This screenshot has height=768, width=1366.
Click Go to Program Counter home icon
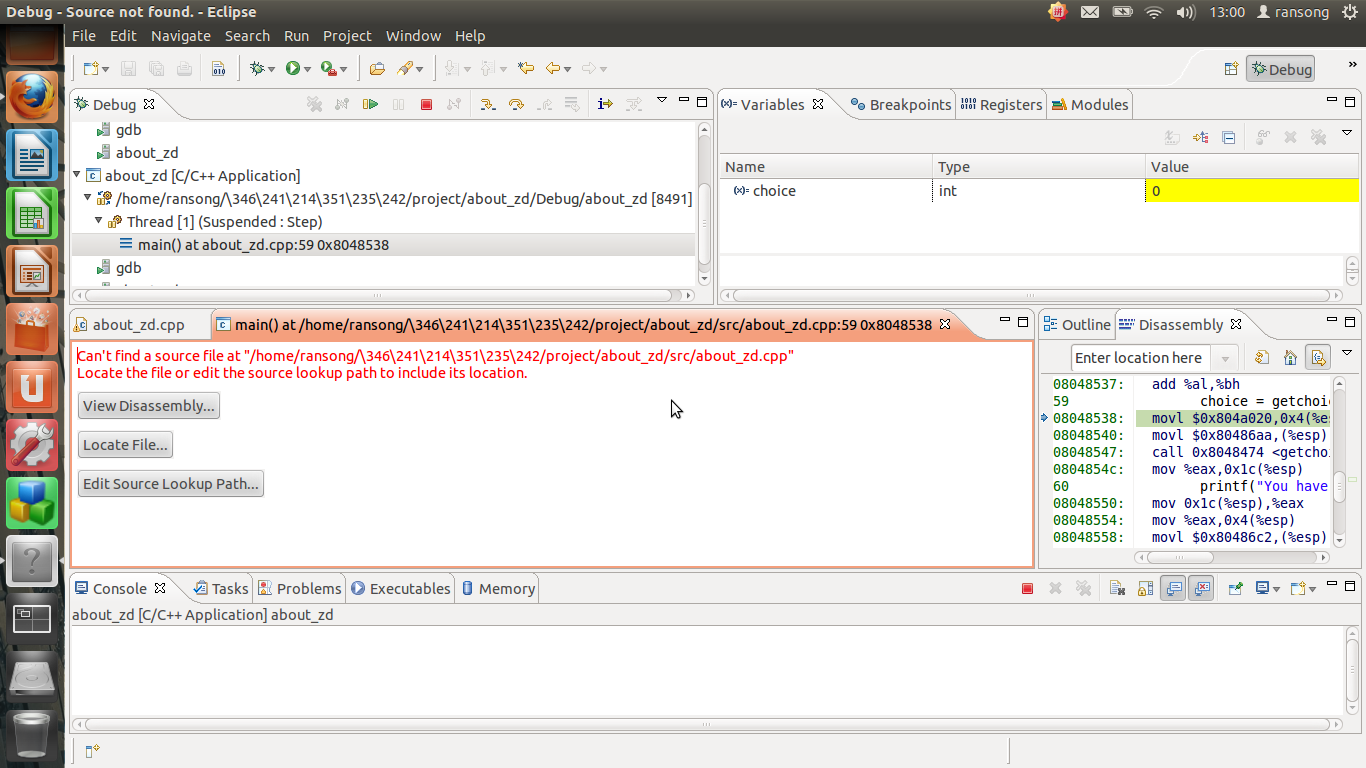coord(1290,357)
